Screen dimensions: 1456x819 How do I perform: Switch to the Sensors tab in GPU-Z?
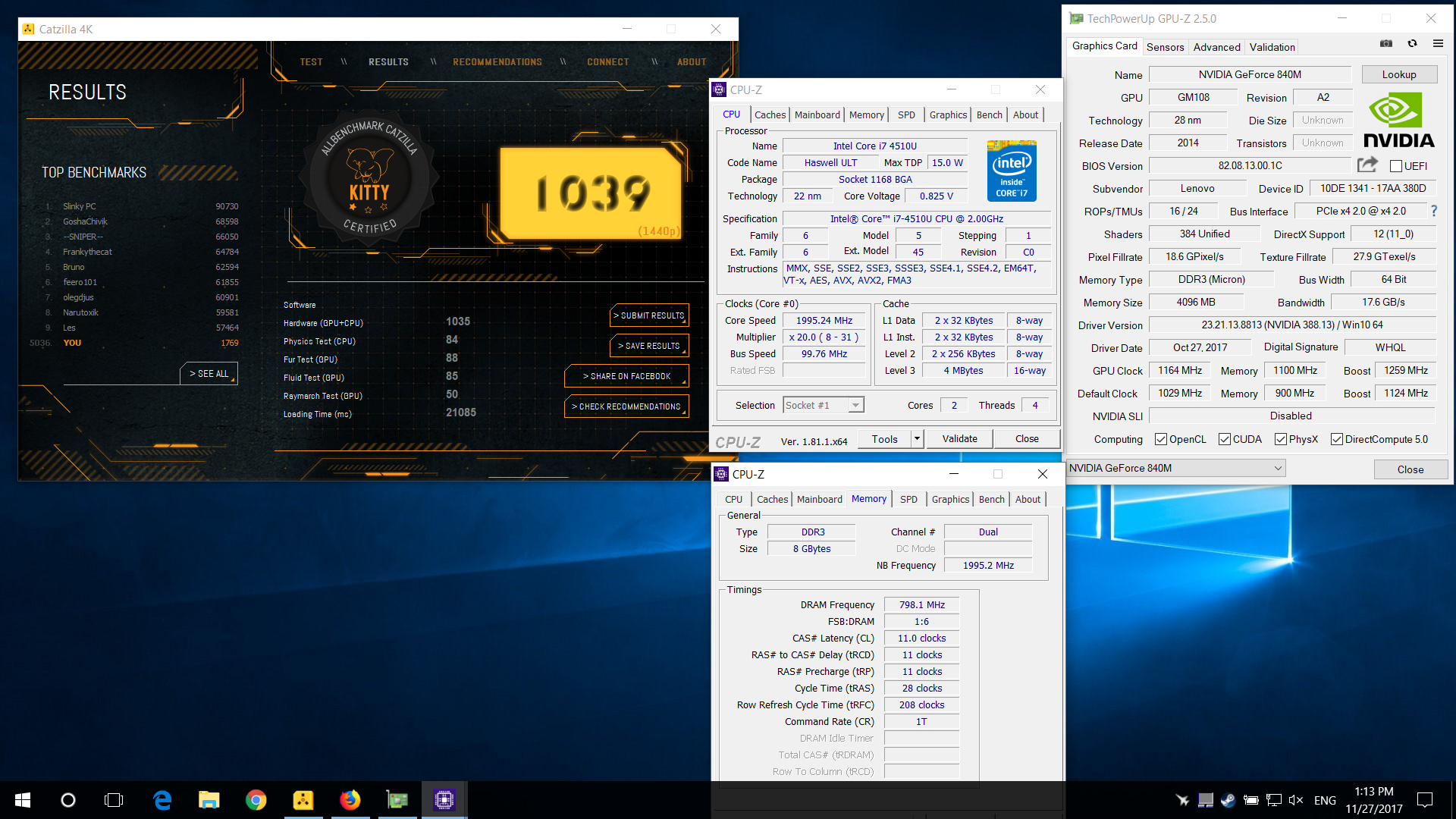1165,47
